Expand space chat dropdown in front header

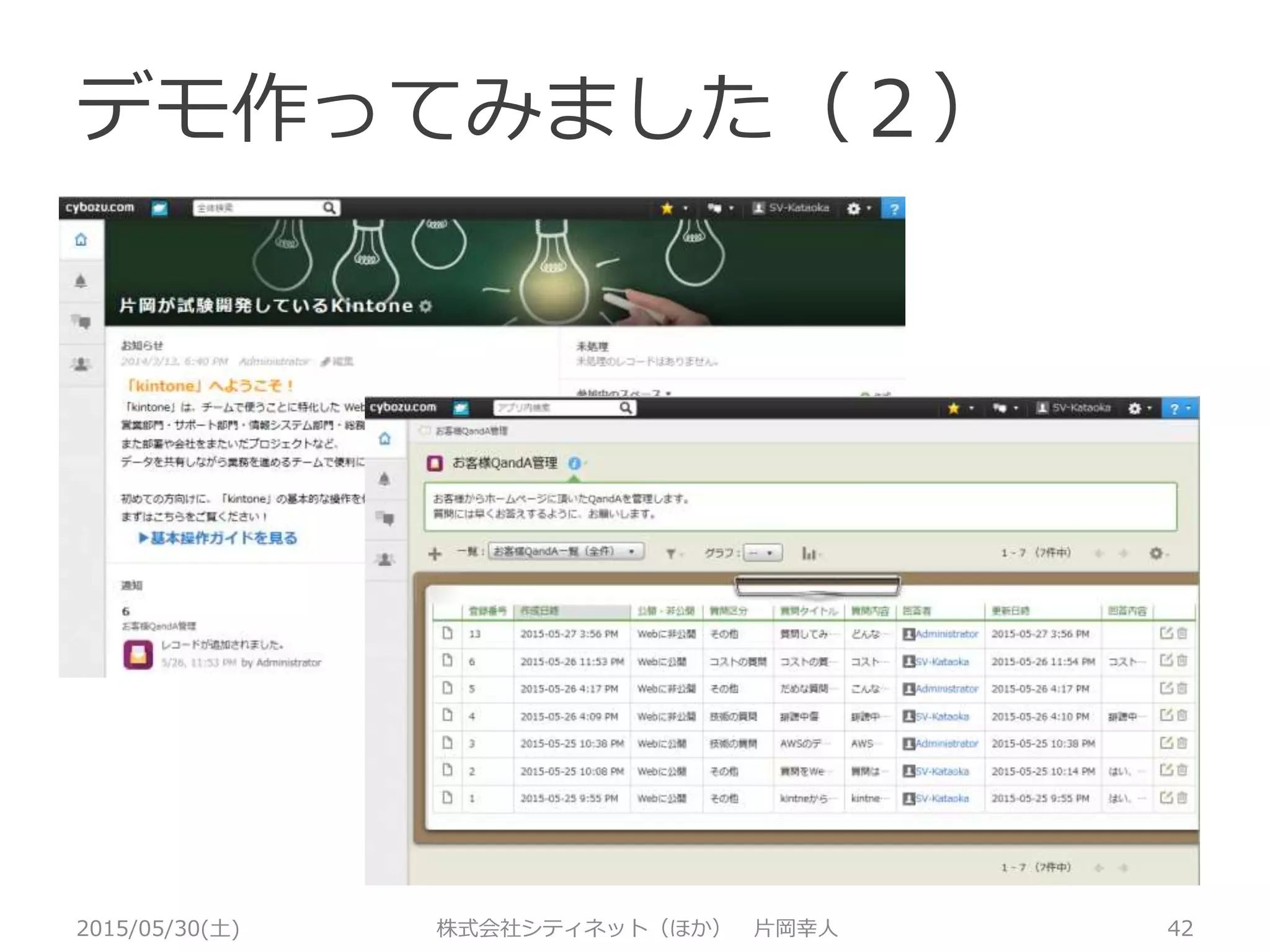[1006, 408]
